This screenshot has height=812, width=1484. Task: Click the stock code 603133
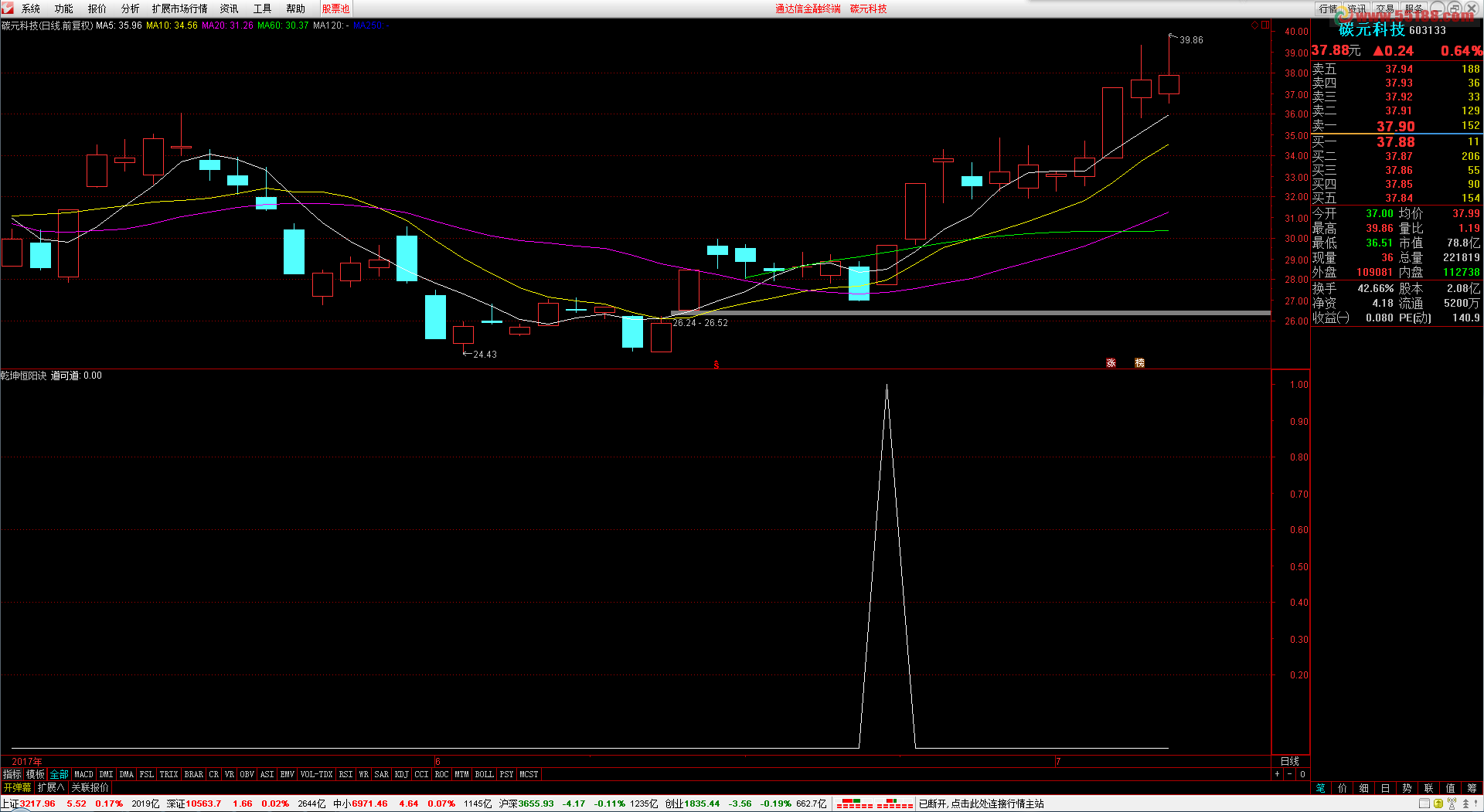1427,30
